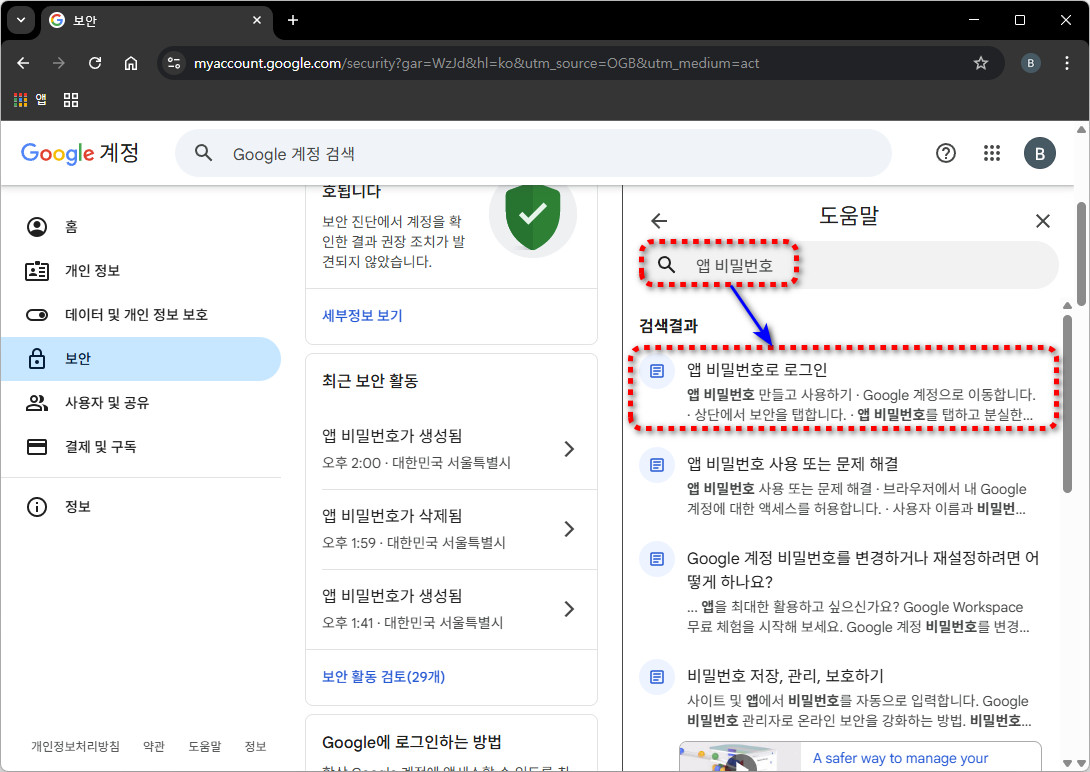1090x772 pixels.
Task: Click document icon beside 앱 비밀번호로 로그인
Action: click(x=656, y=370)
